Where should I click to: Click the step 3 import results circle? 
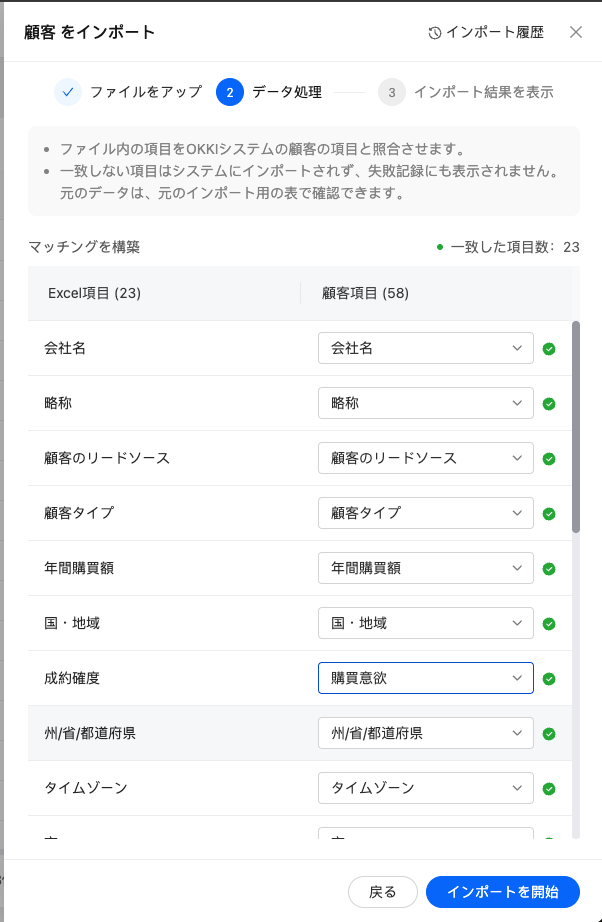click(392, 92)
